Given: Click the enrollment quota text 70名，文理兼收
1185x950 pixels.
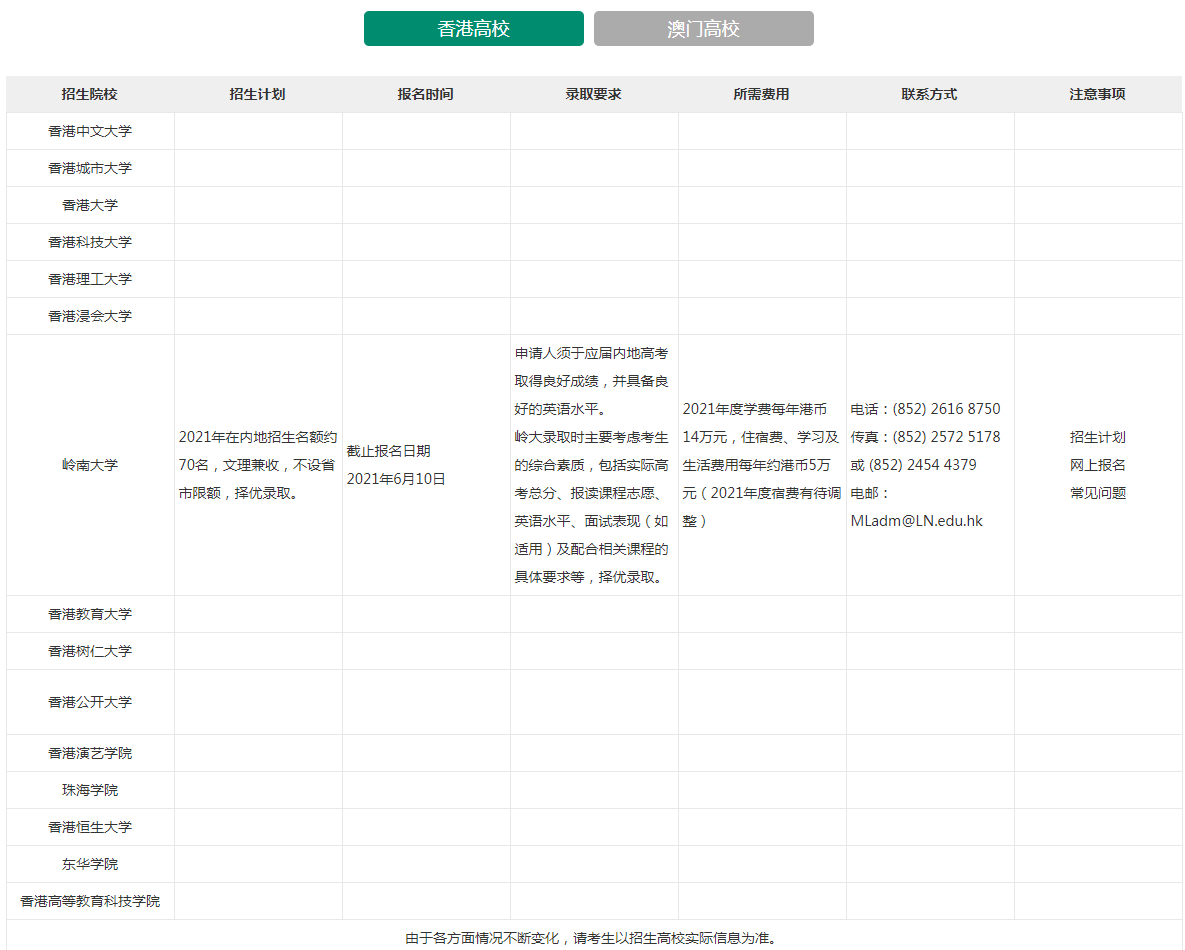Looking at the screenshot, I should (x=230, y=466).
